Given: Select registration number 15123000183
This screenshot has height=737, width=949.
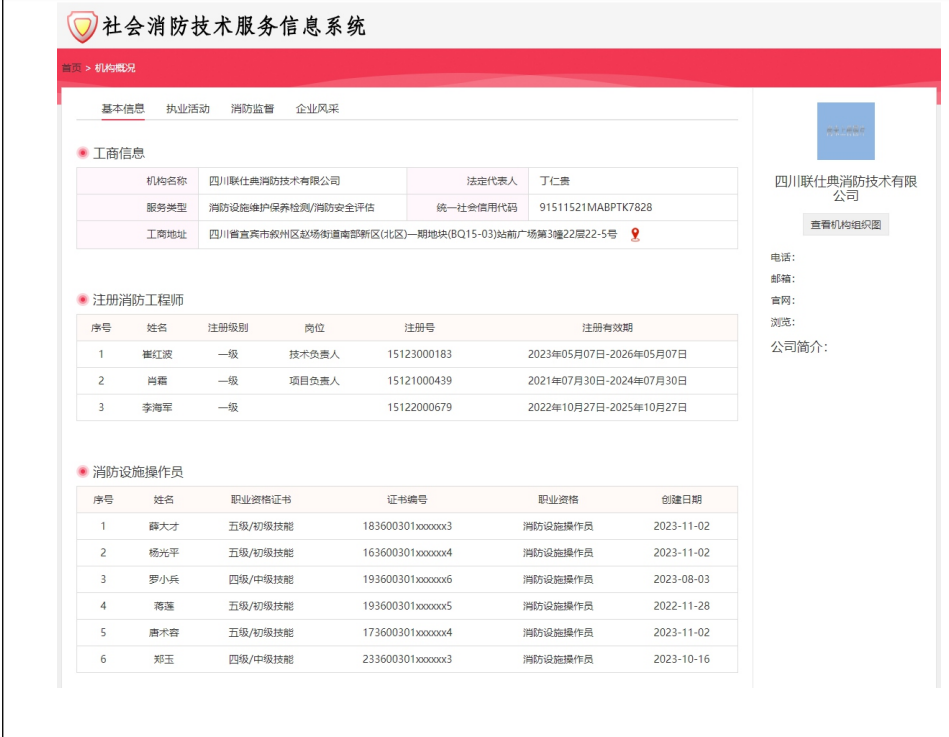Looking at the screenshot, I should tap(419, 355).
